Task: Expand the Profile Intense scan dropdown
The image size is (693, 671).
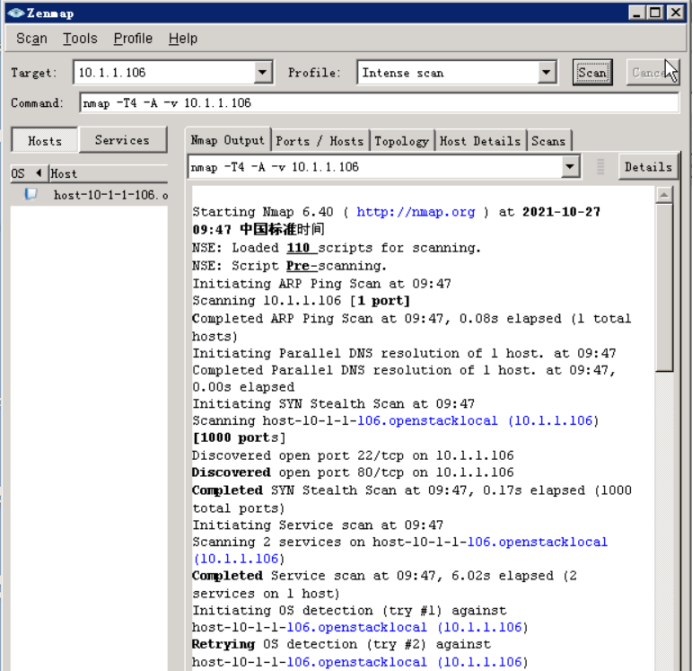Action: [x=546, y=72]
